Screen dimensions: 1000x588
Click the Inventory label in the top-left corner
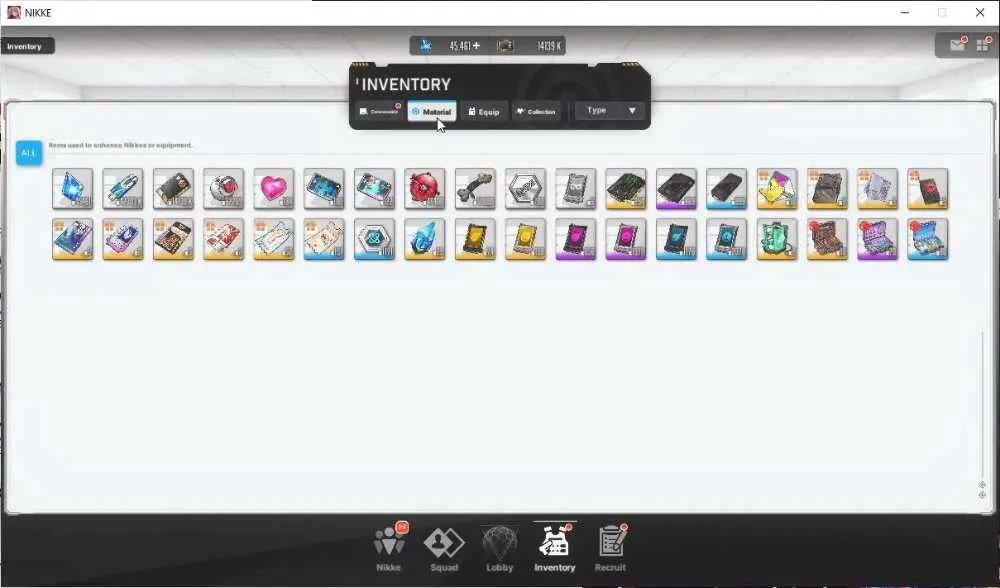click(26, 47)
